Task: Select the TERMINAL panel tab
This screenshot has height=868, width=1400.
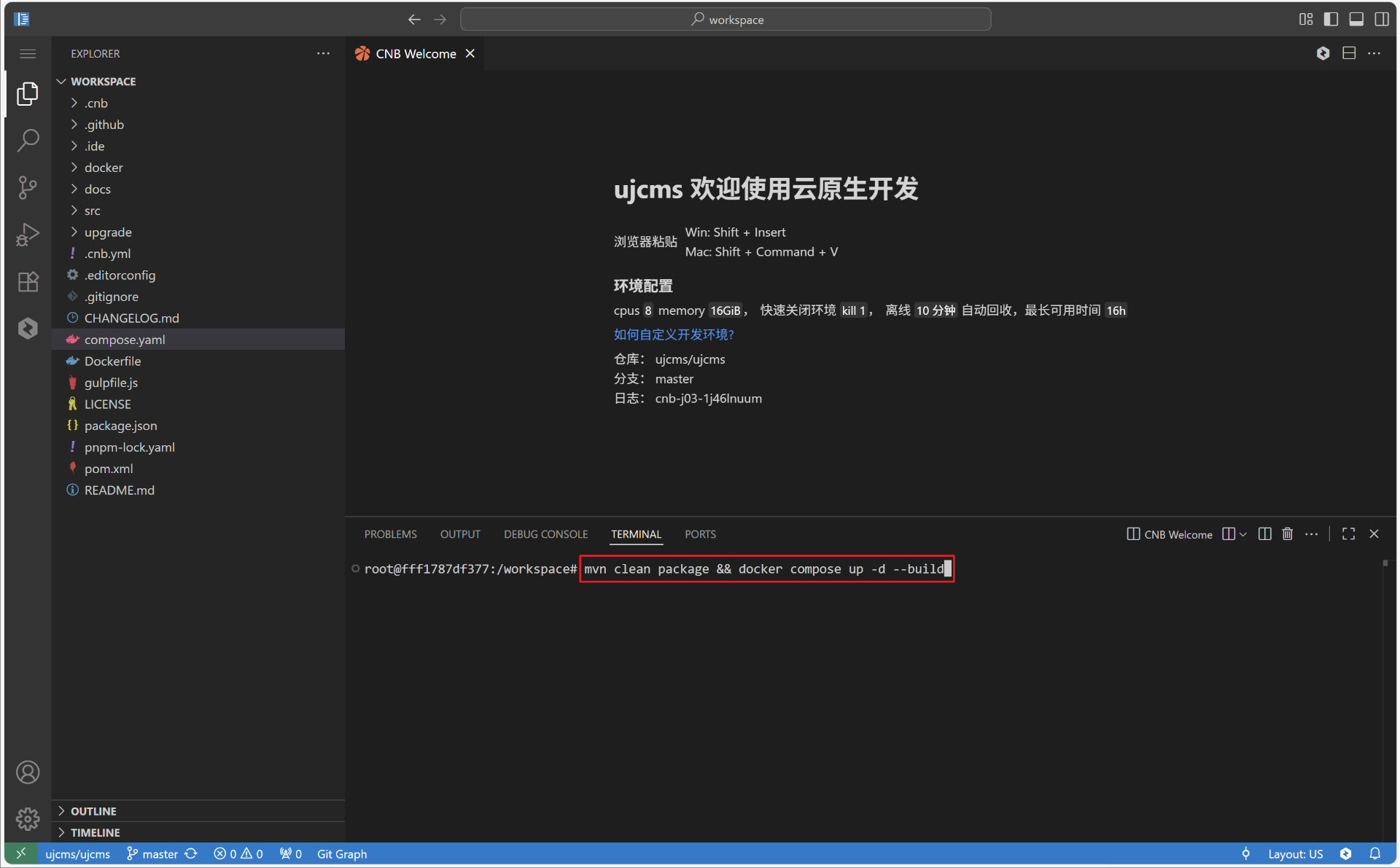Action: point(636,534)
